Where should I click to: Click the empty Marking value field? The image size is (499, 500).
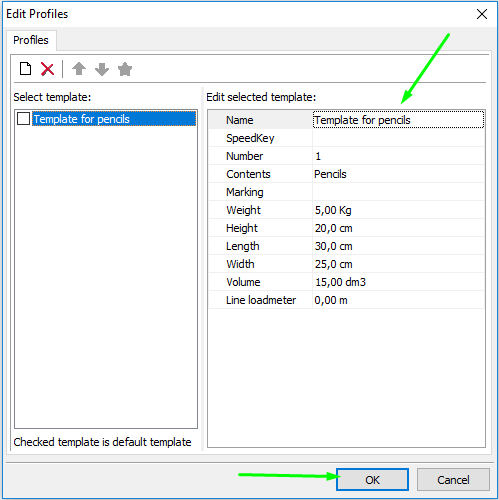(398, 192)
